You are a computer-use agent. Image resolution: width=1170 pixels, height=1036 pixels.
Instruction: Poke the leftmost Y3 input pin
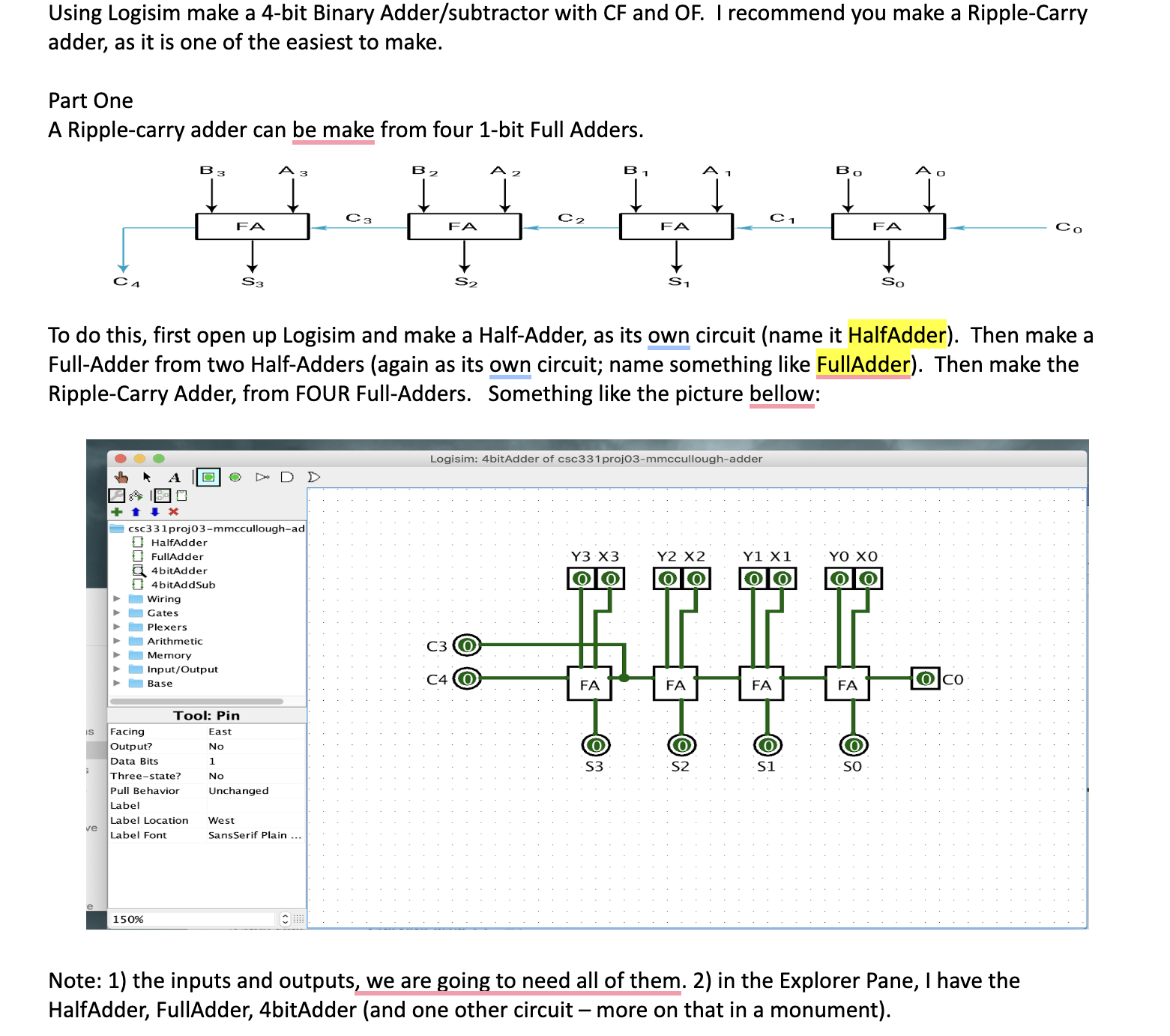tap(581, 578)
